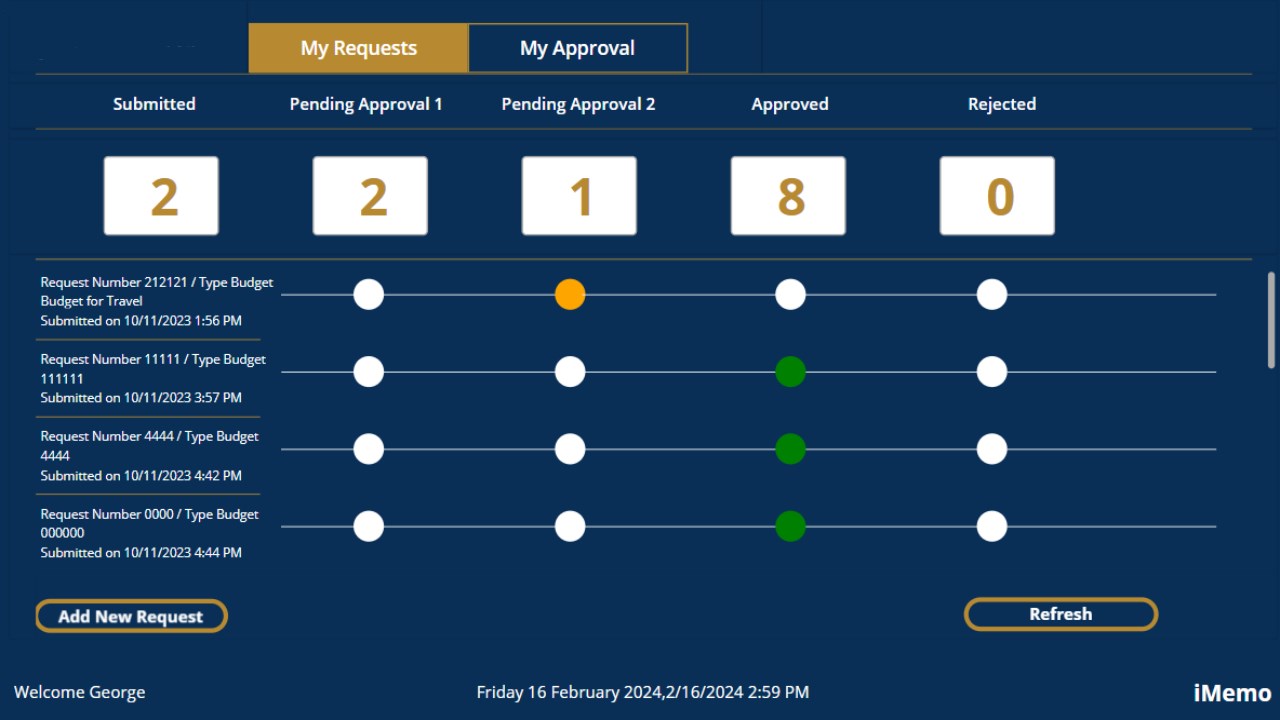Click the Rejected dot for request 0000

pyautogui.click(x=992, y=526)
